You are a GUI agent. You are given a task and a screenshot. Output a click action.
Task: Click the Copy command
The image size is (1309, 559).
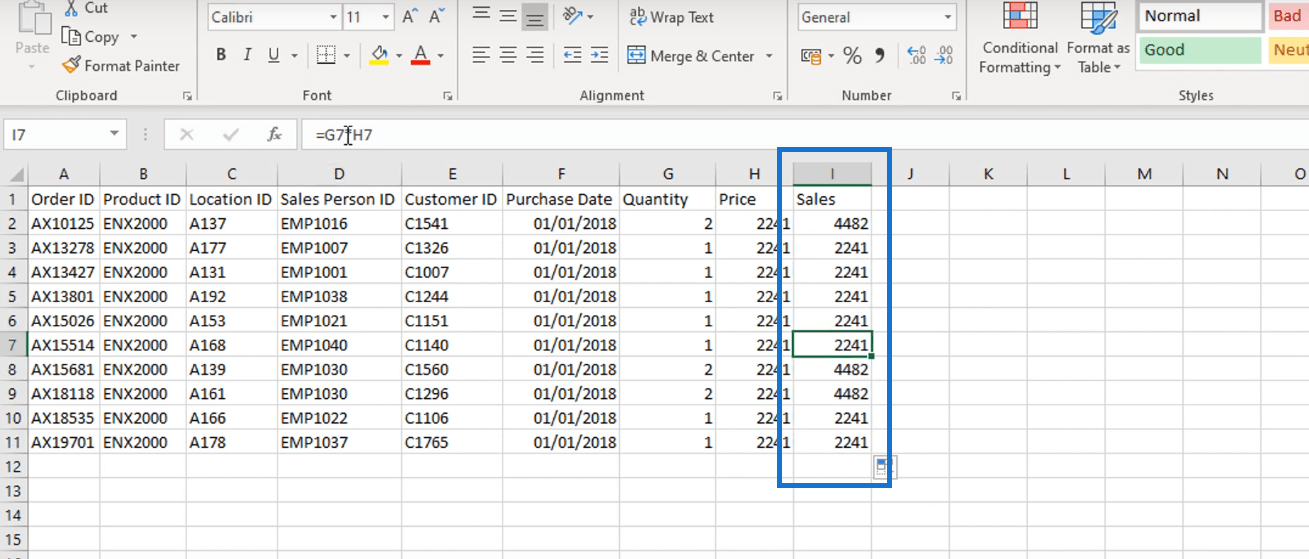pos(90,37)
